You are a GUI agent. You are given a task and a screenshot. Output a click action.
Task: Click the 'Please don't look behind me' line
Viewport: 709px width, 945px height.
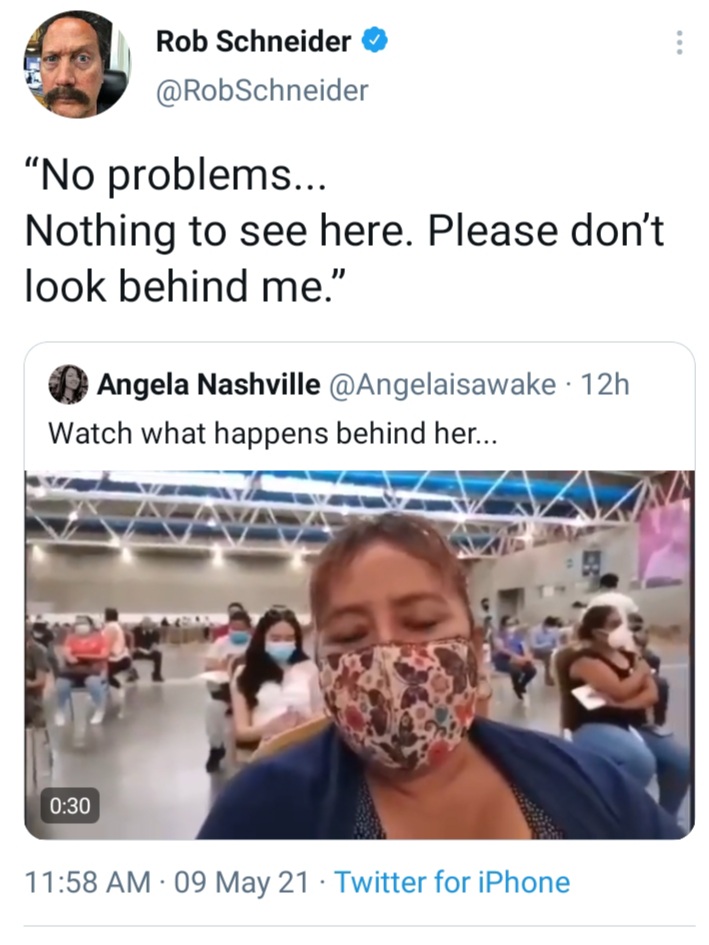pyautogui.click(x=344, y=259)
